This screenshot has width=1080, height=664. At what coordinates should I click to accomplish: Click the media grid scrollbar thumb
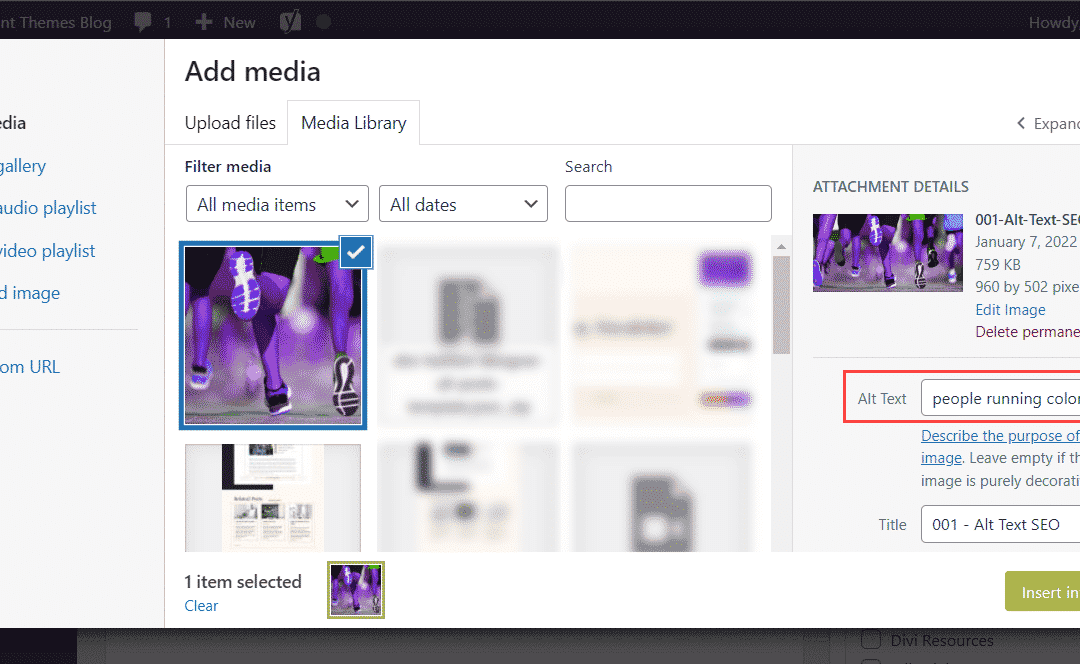pyautogui.click(x=781, y=305)
